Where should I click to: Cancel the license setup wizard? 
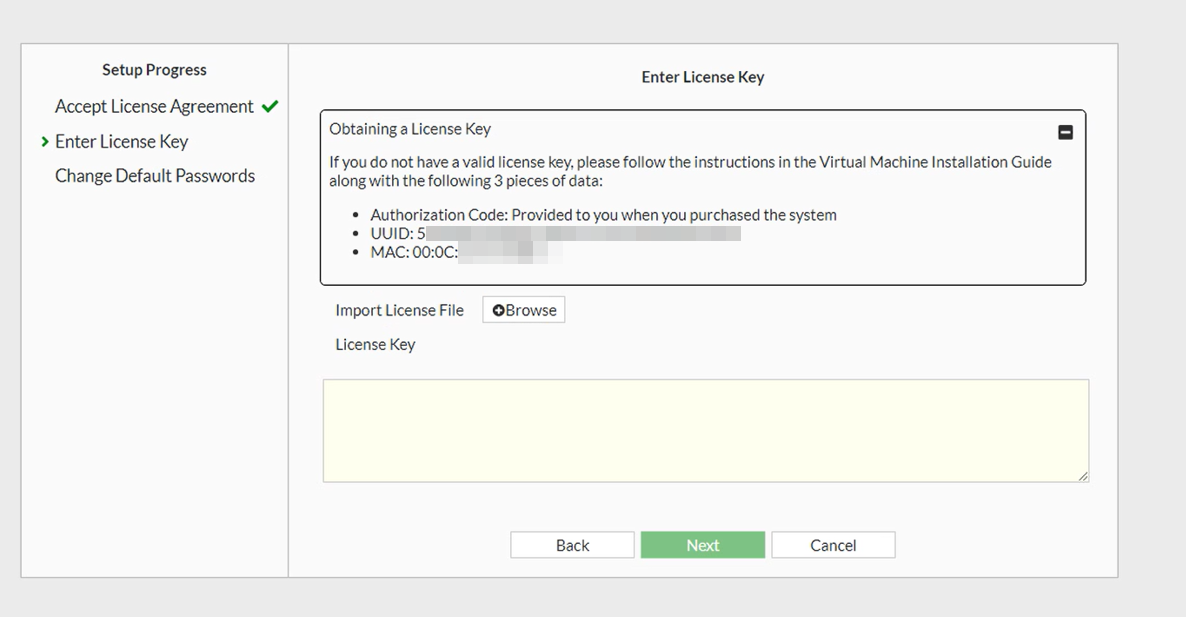click(x=833, y=545)
